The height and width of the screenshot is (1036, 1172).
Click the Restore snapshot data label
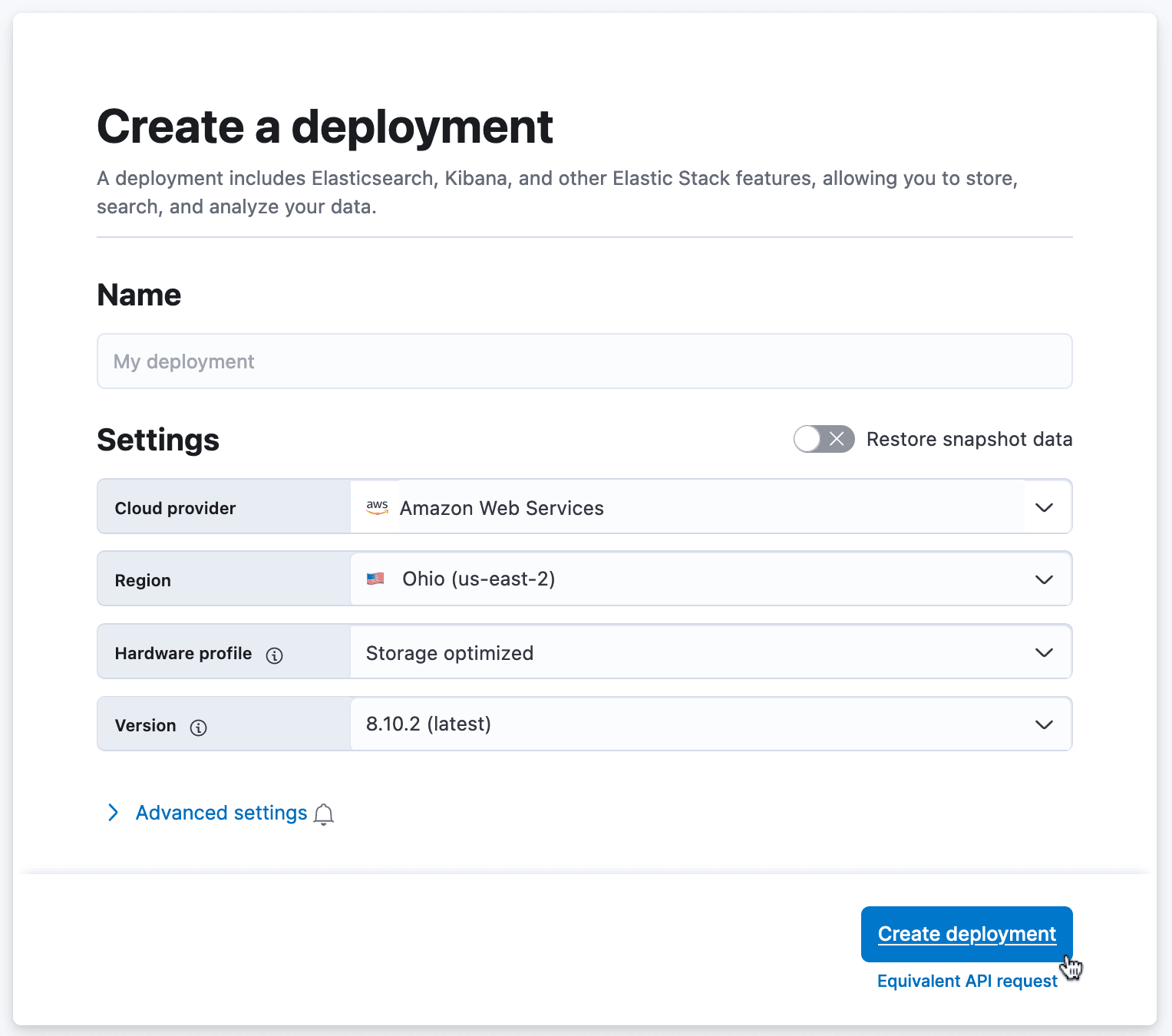coord(969,439)
